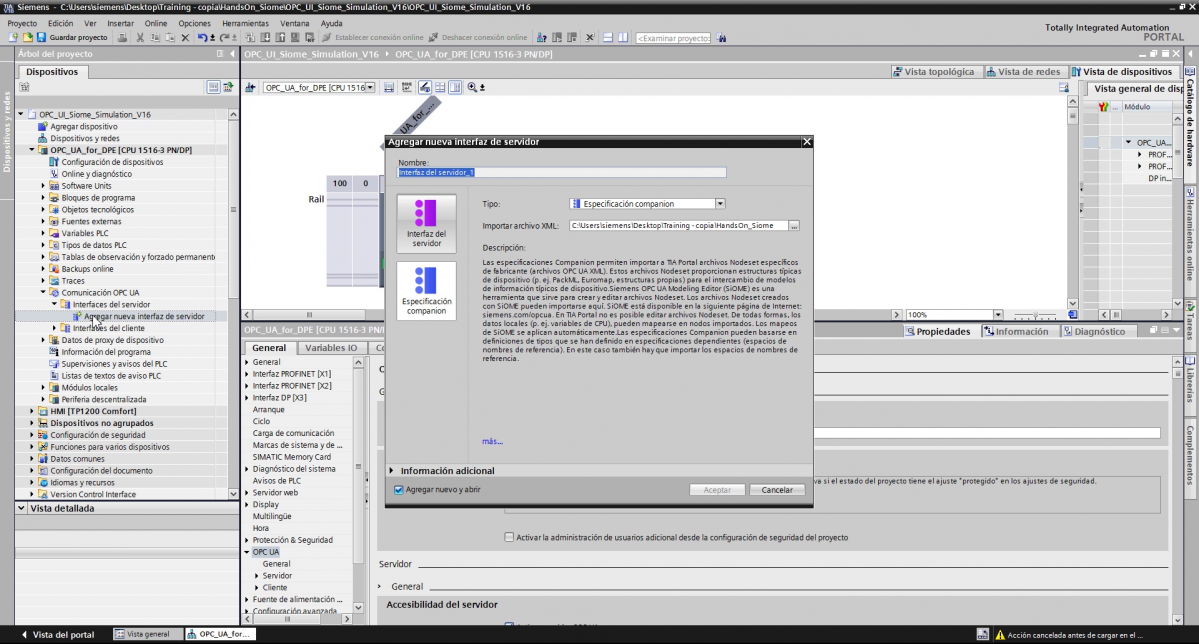Click the Vista general taskbar button

coord(148,634)
